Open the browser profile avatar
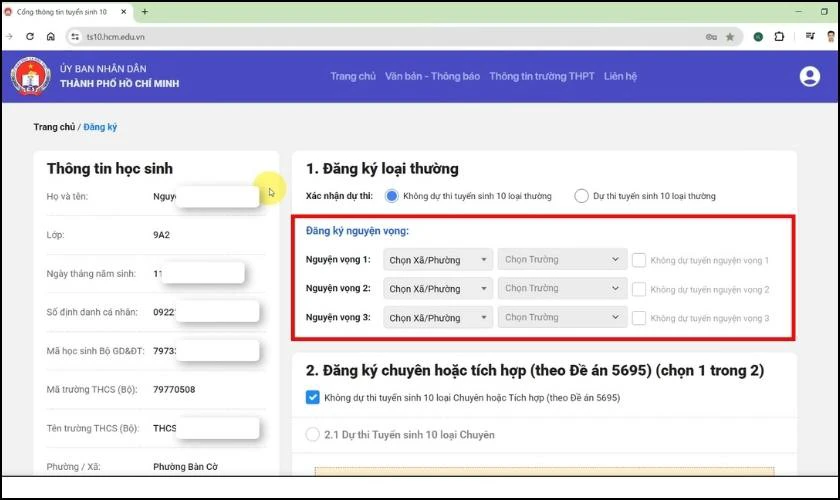Screen dimensions: 840x500 click(x=831, y=36)
